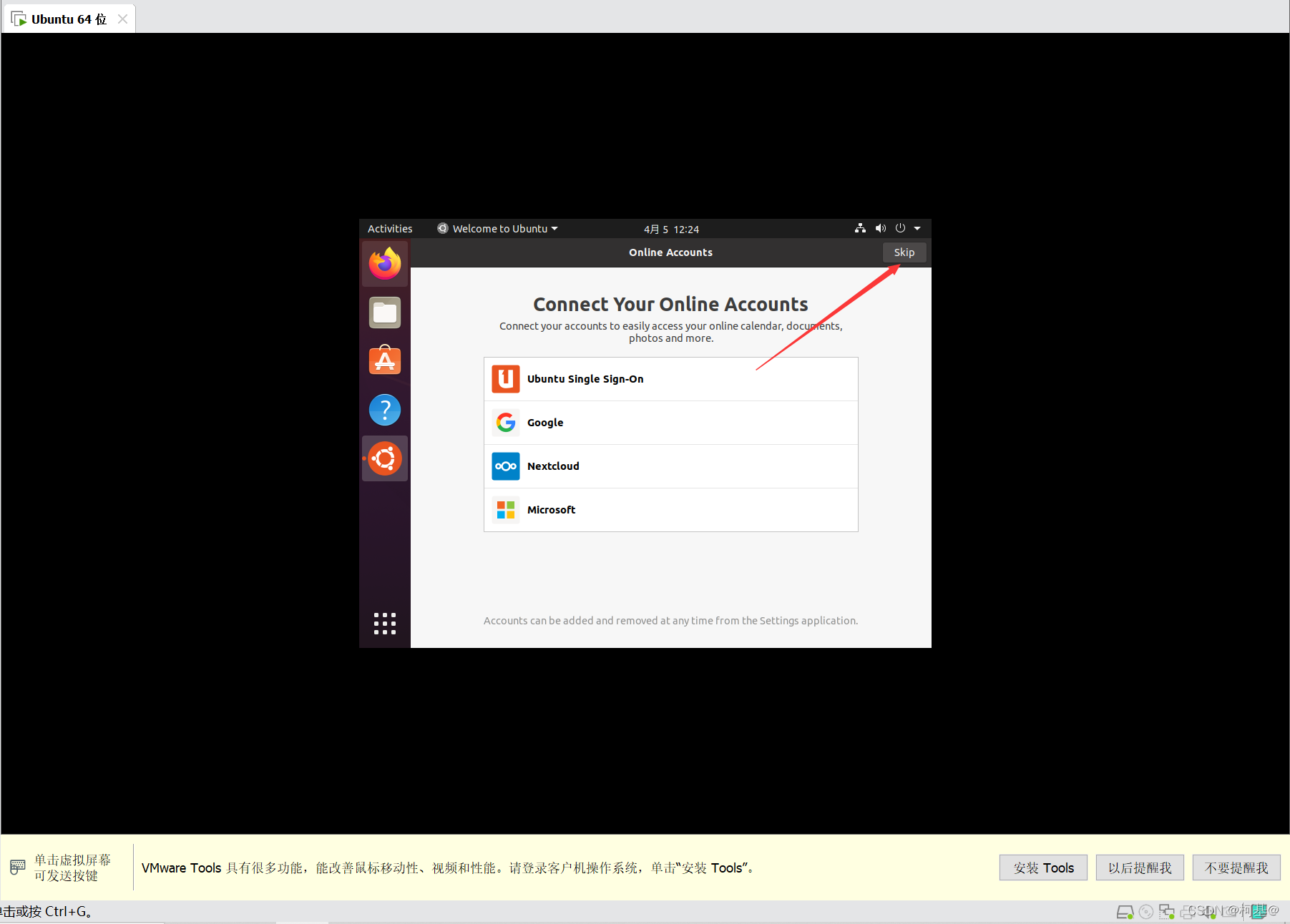Click the VMware hard disk status icon

pos(1125,912)
